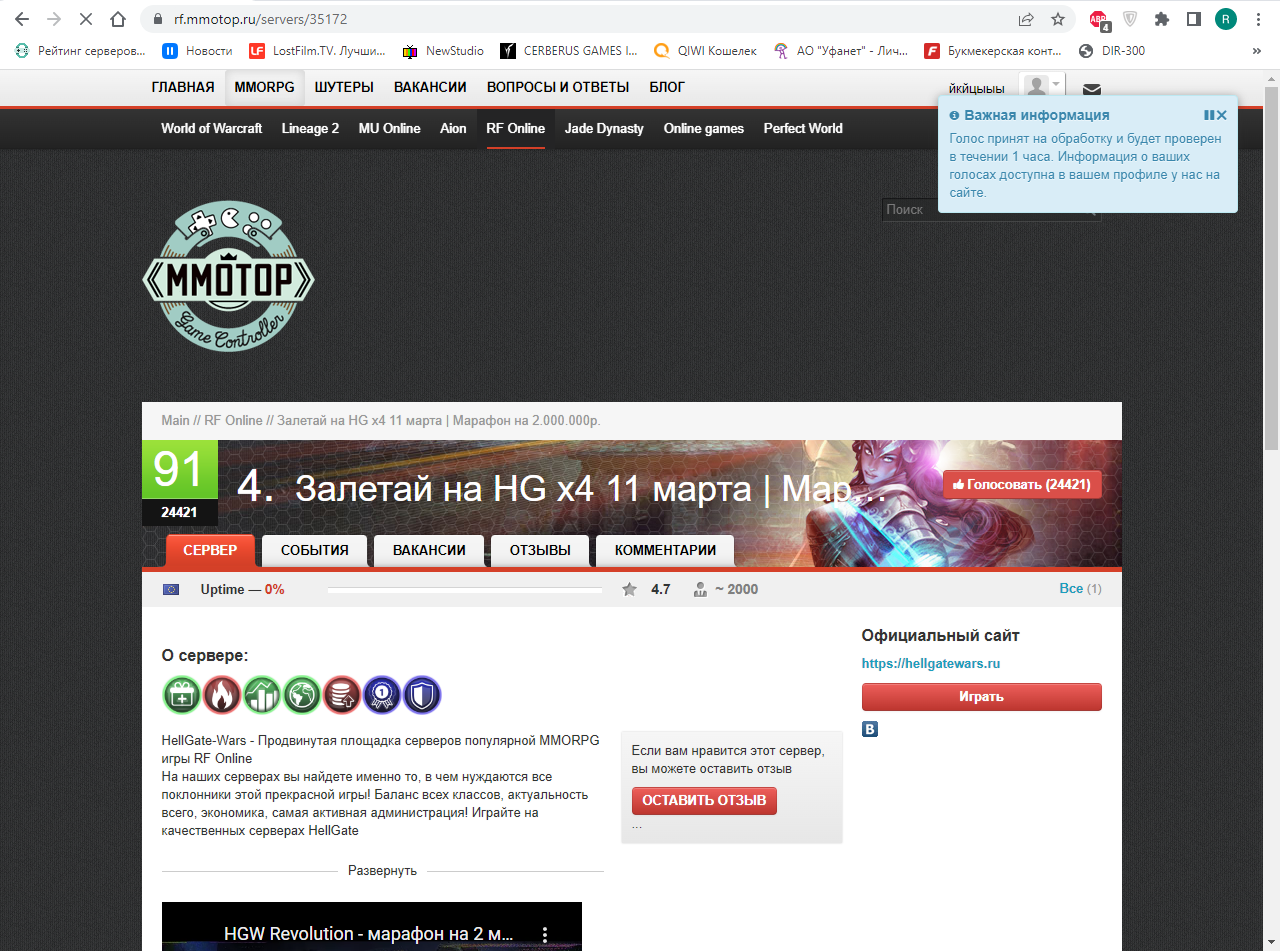Viewport: 1280px width, 951px height.
Task: Click the MMOTOP Game Controller logo
Action: pos(228,276)
